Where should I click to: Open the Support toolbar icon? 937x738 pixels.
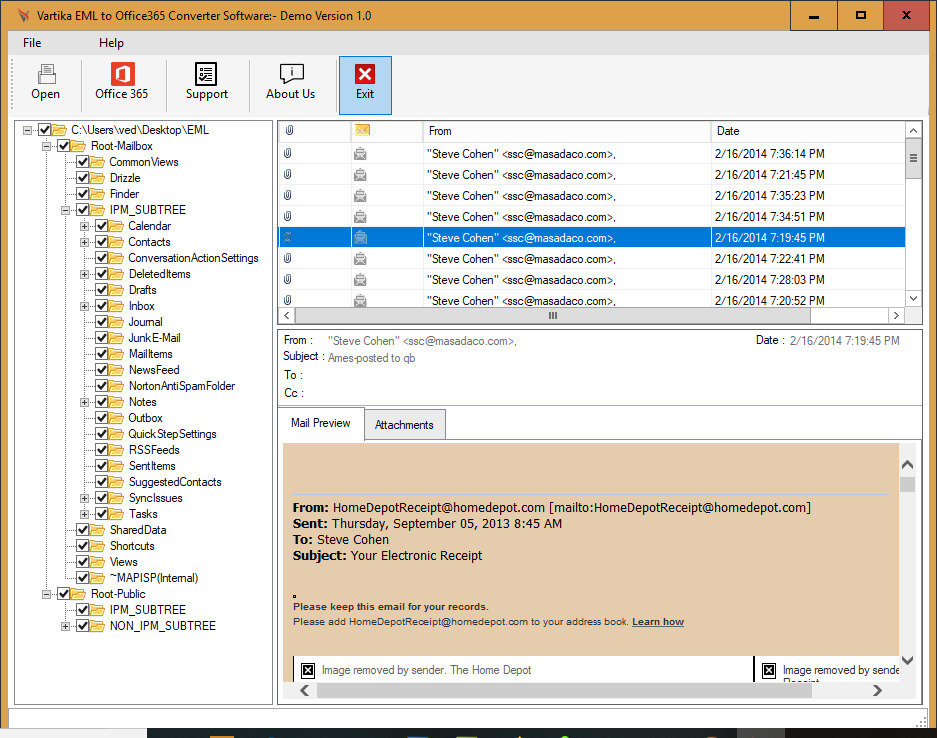pyautogui.click(x=206, y=74)
